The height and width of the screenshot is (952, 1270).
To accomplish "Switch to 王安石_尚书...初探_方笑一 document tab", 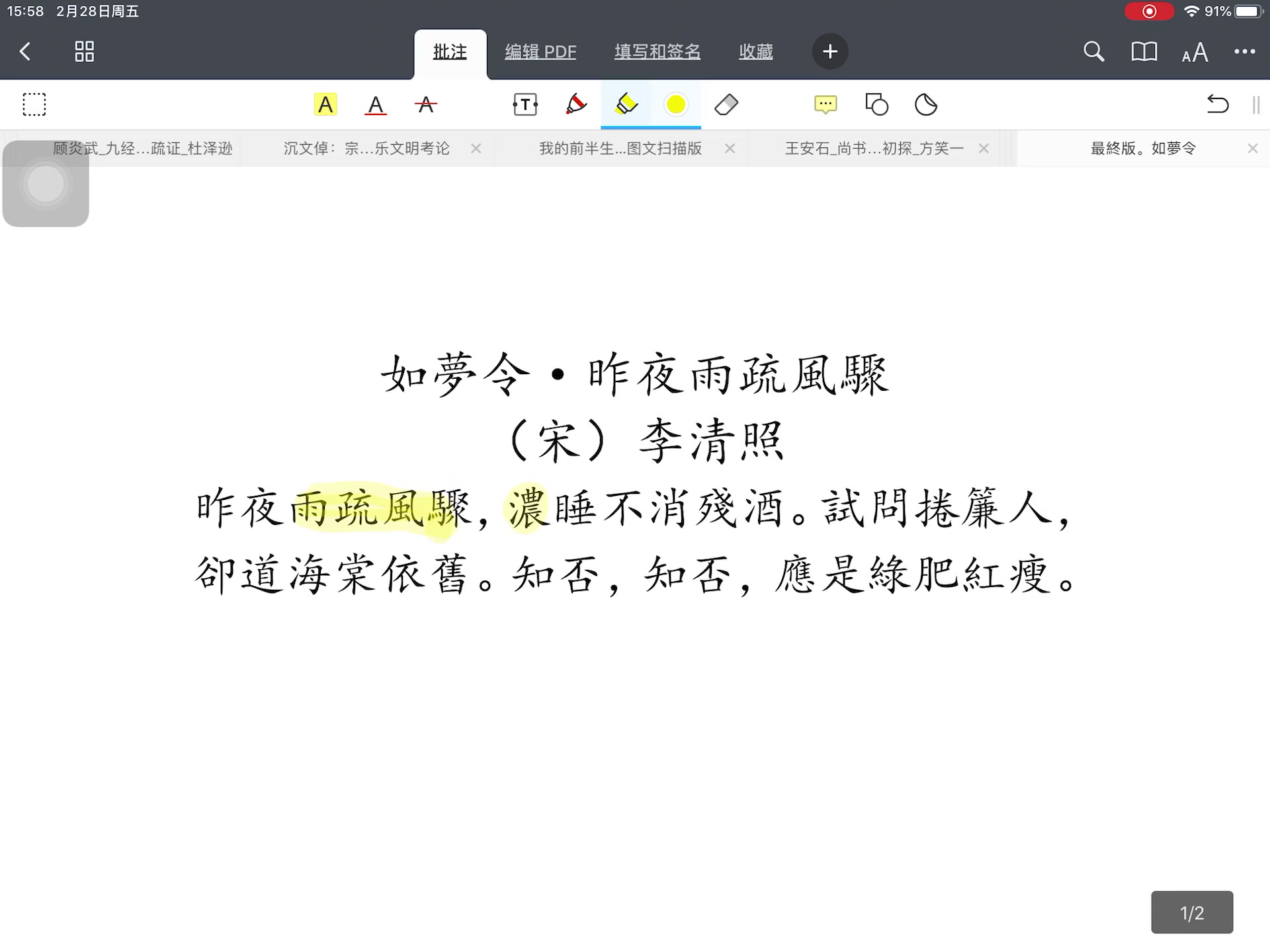I will pos(874,148).
